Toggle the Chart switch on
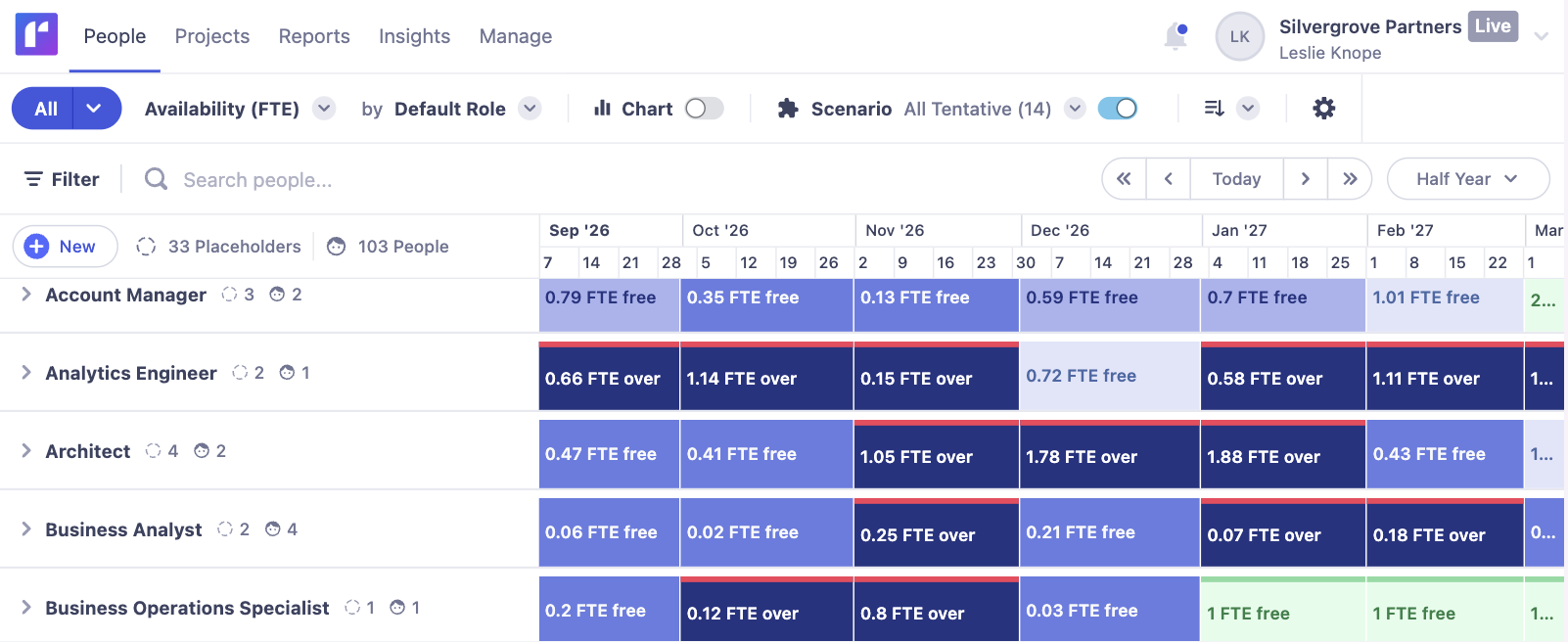Screen dimensions: 1568x642 tap(704, 109)
